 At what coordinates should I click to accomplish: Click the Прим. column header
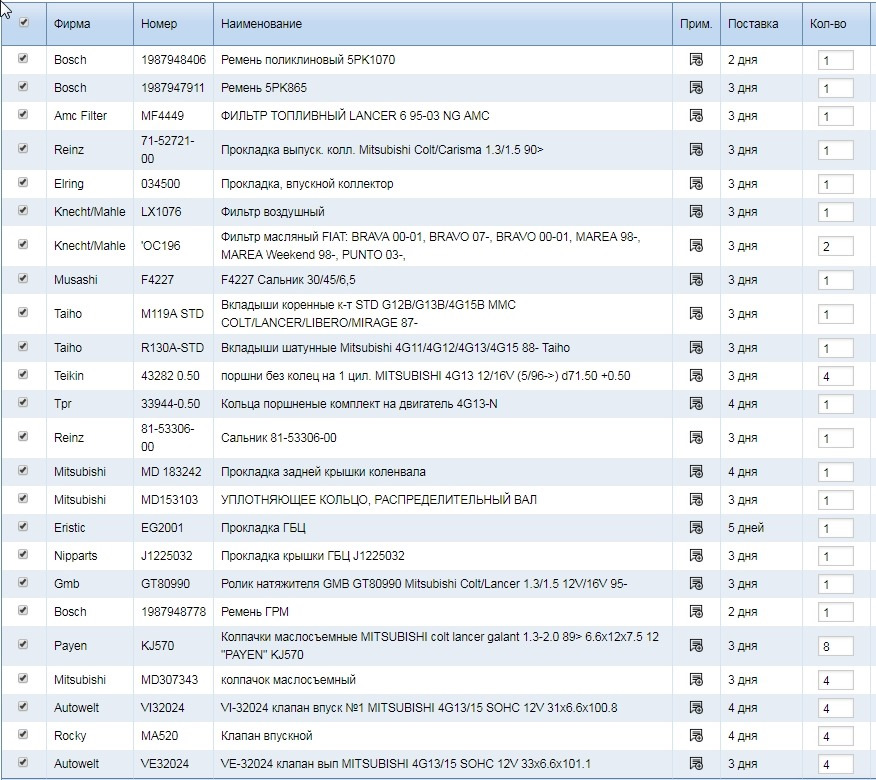696,24
